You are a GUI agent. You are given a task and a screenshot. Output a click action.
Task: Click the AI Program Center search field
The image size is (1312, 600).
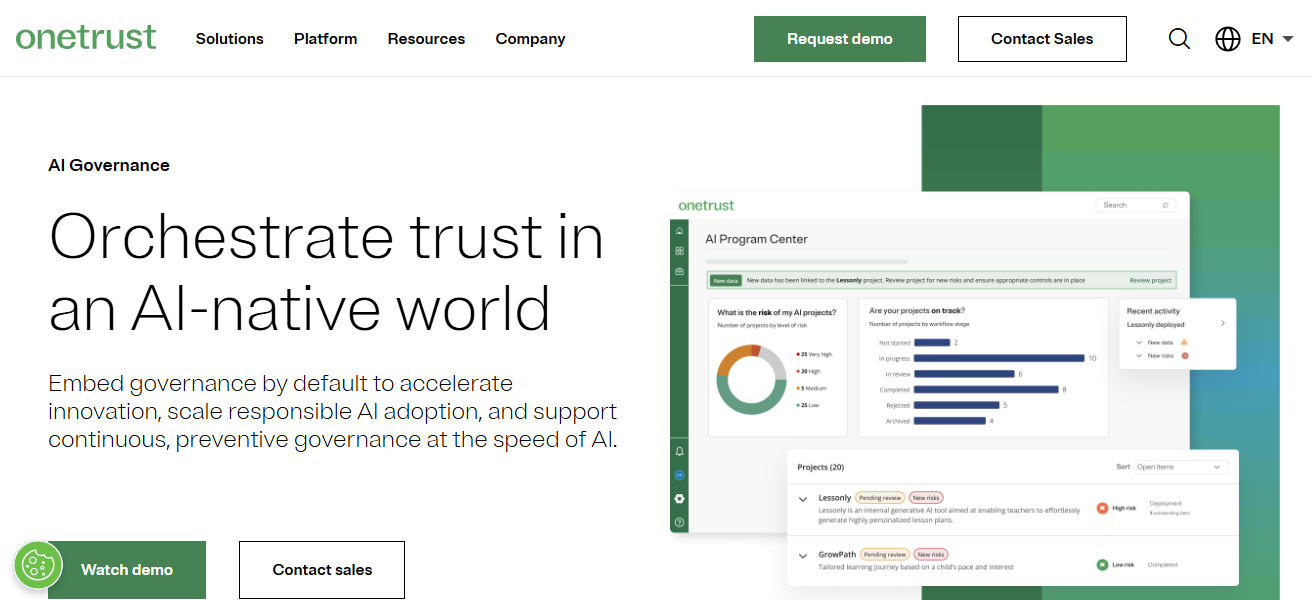coord(1135,204)
